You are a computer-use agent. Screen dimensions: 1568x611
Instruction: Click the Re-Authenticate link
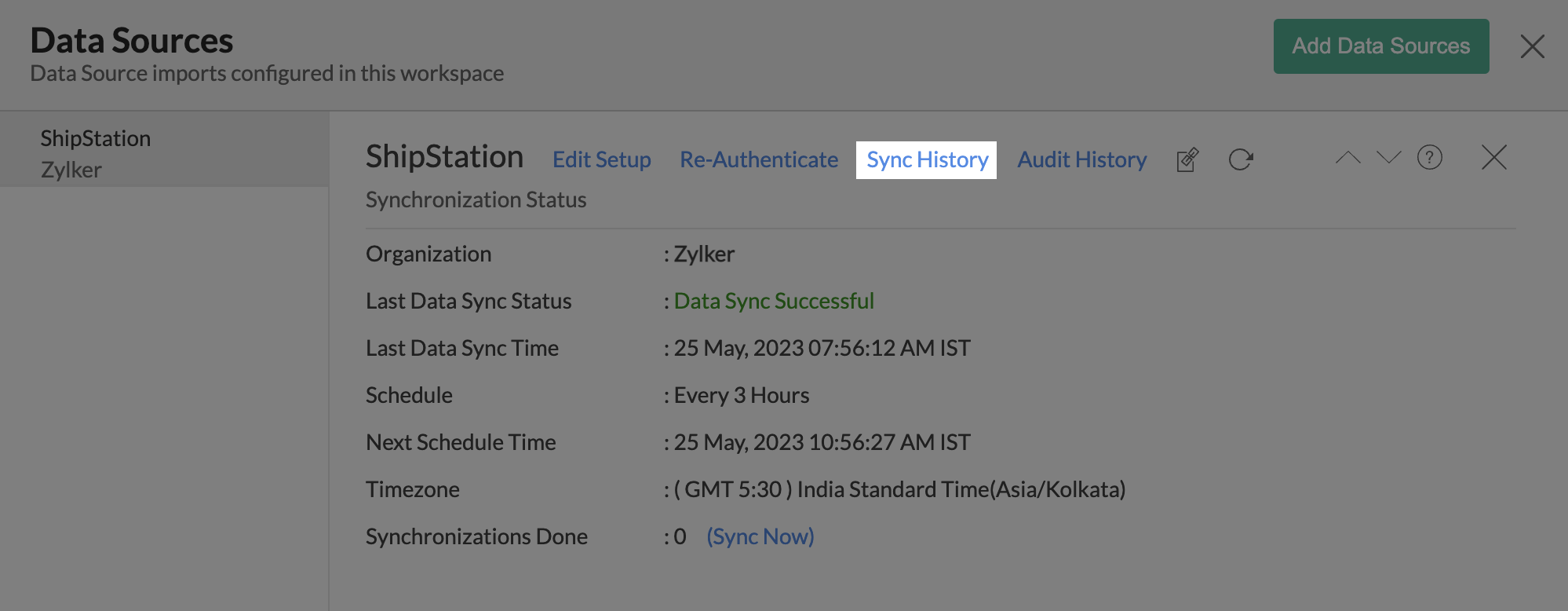coord(759,160)
